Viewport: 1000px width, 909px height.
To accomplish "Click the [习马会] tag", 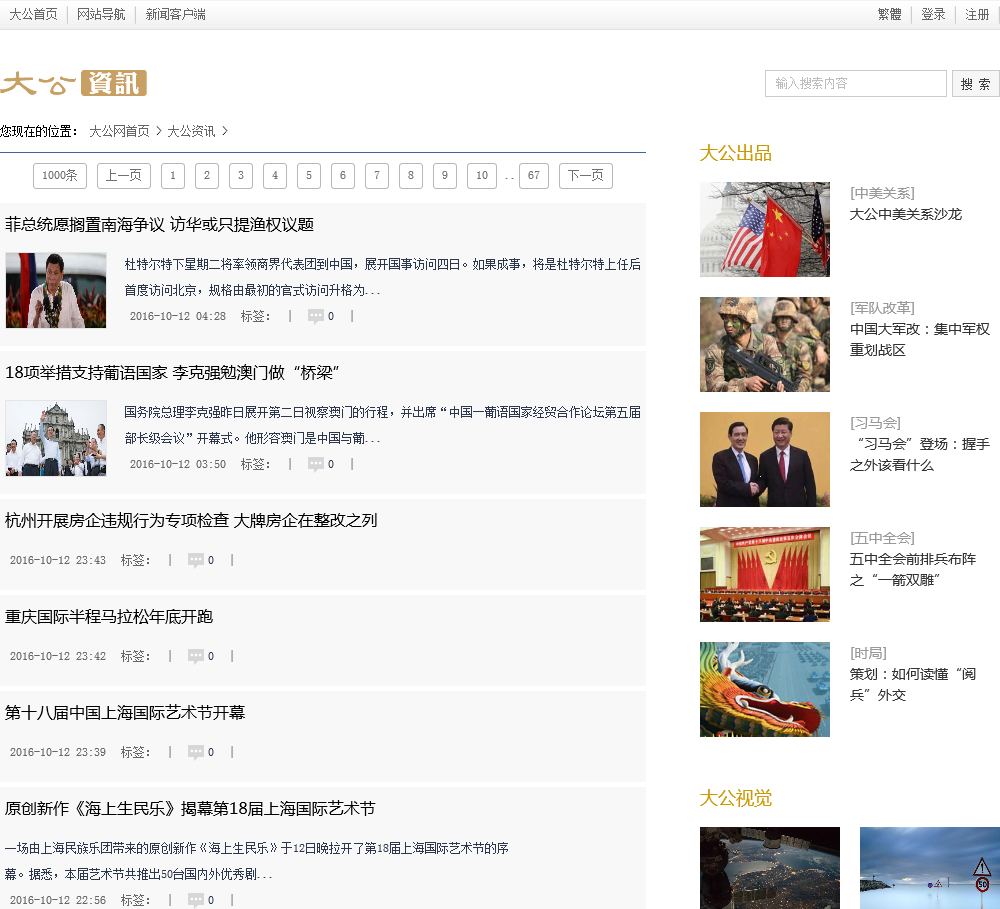I will point(875,423).
